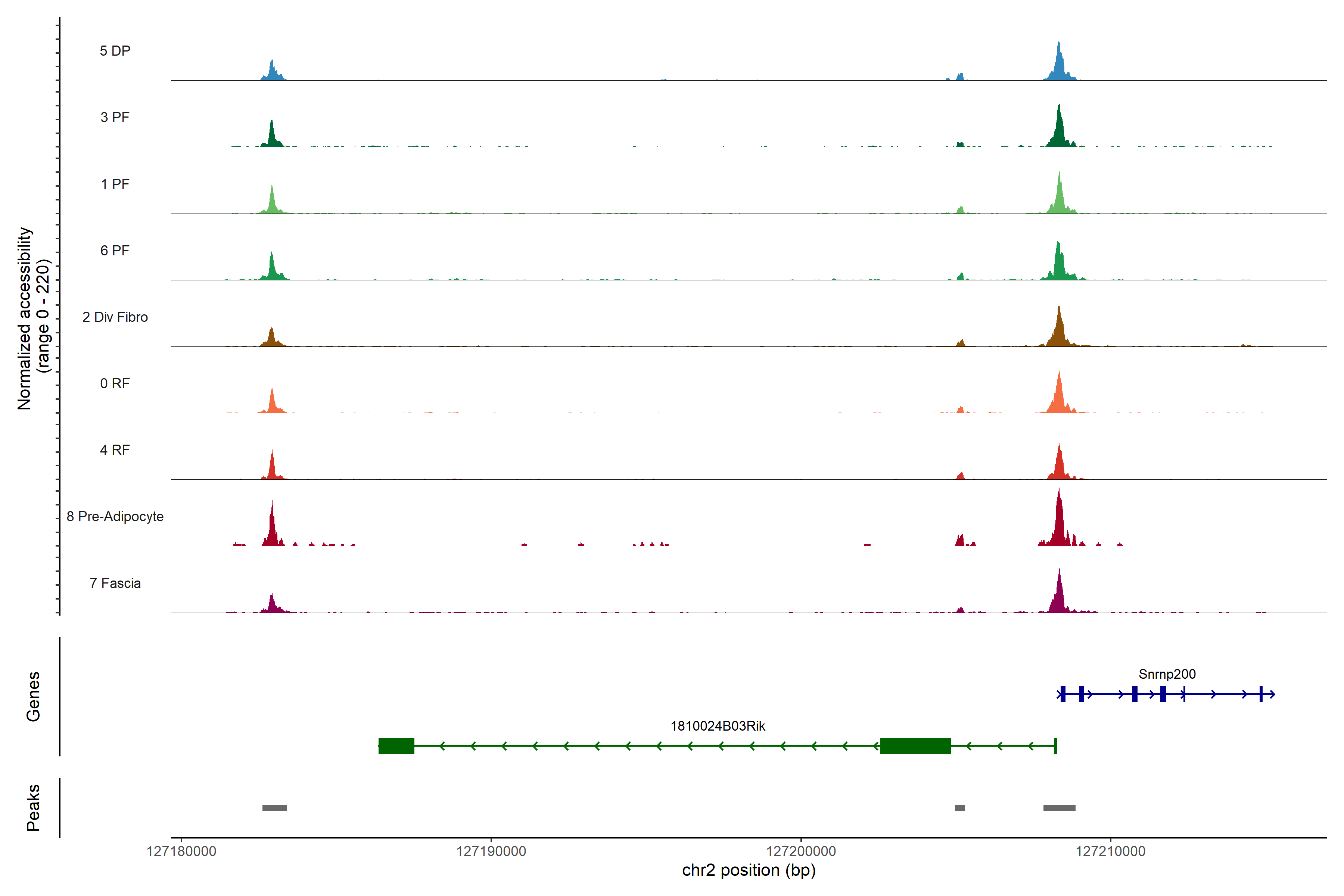Image resolution: width=1344 pixels, height=896 pixels.
Task: Click the large green exon of 1810024B03Rik
Action: [915, 746]
